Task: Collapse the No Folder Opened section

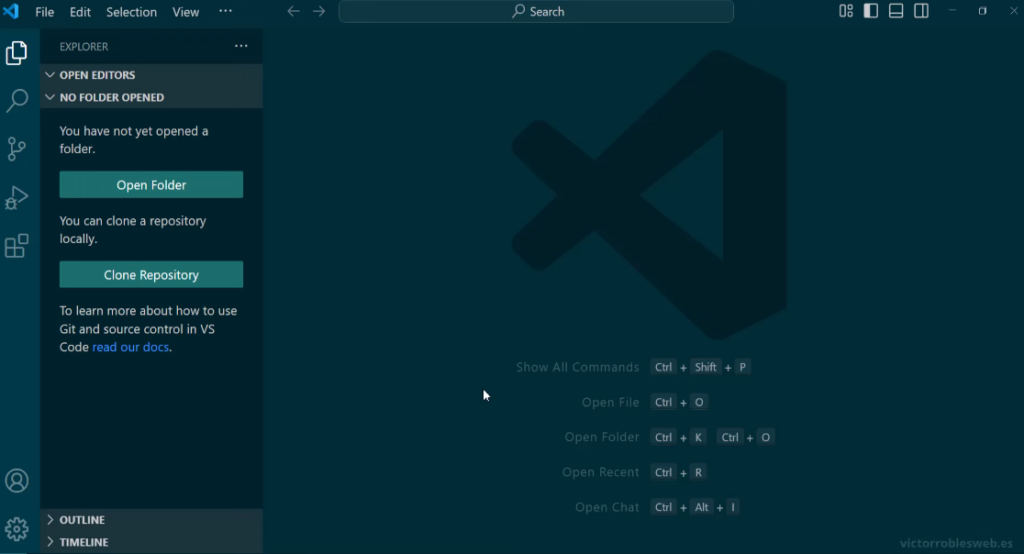Action: click(x=152, y=97)
